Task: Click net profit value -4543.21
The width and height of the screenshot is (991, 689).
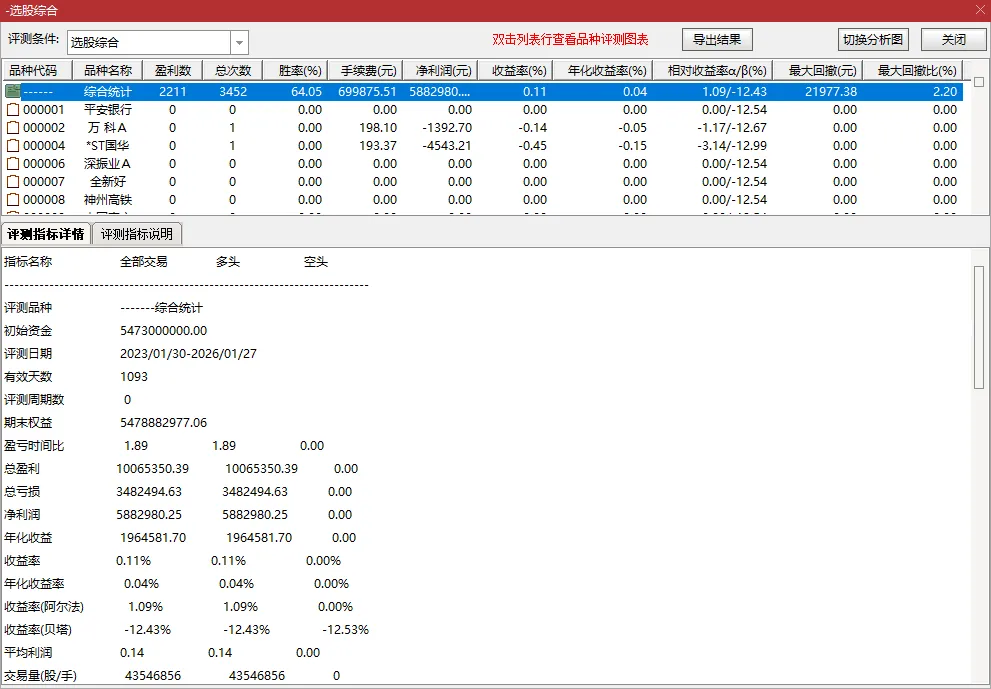Action: coord(447,145)
